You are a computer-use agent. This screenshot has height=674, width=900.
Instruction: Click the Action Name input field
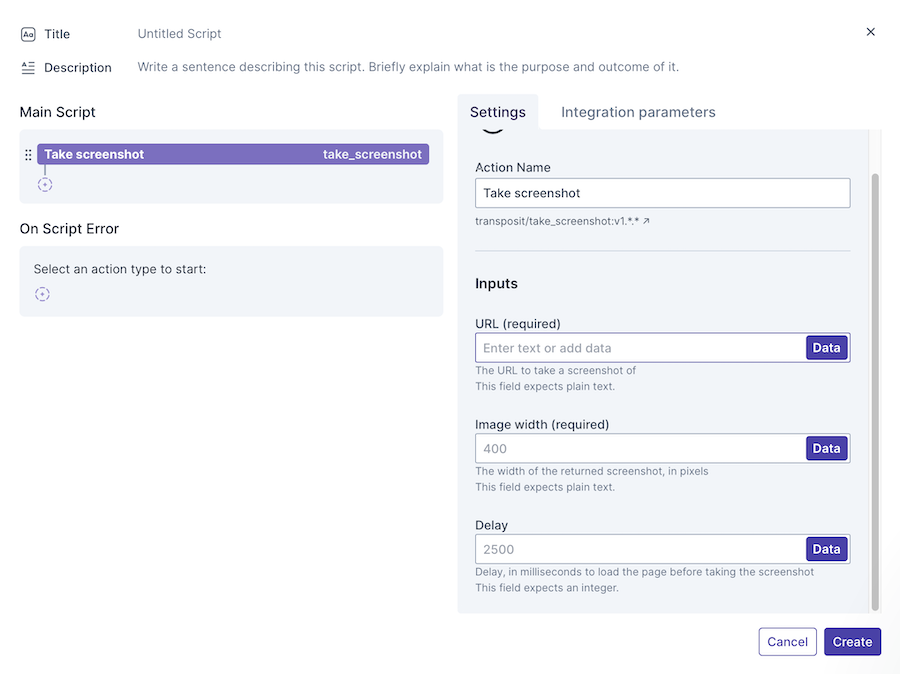tap(662, 193)
